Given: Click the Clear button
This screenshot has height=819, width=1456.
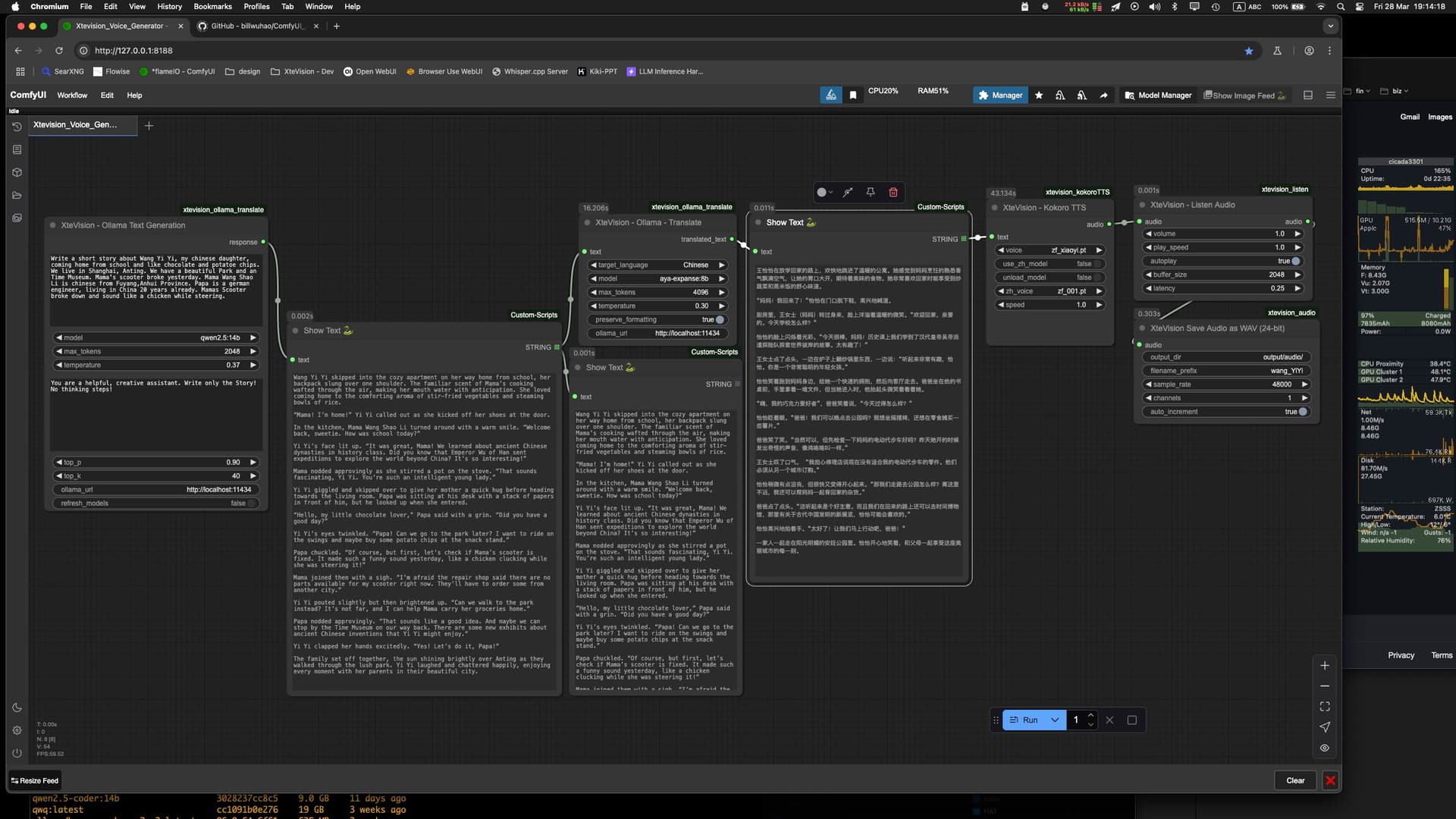Looking at the screenshot, I should pyautogui.click(x=1295, y=780).
